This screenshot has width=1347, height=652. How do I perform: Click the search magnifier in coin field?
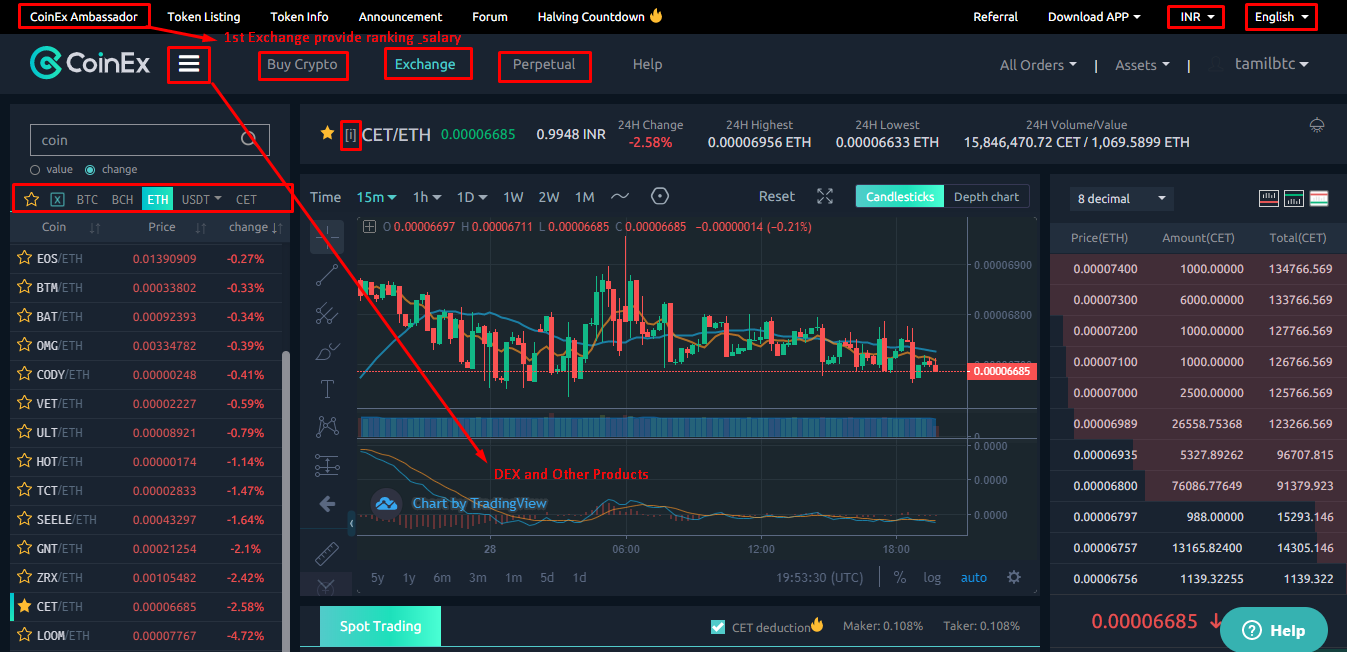point(249,140)
